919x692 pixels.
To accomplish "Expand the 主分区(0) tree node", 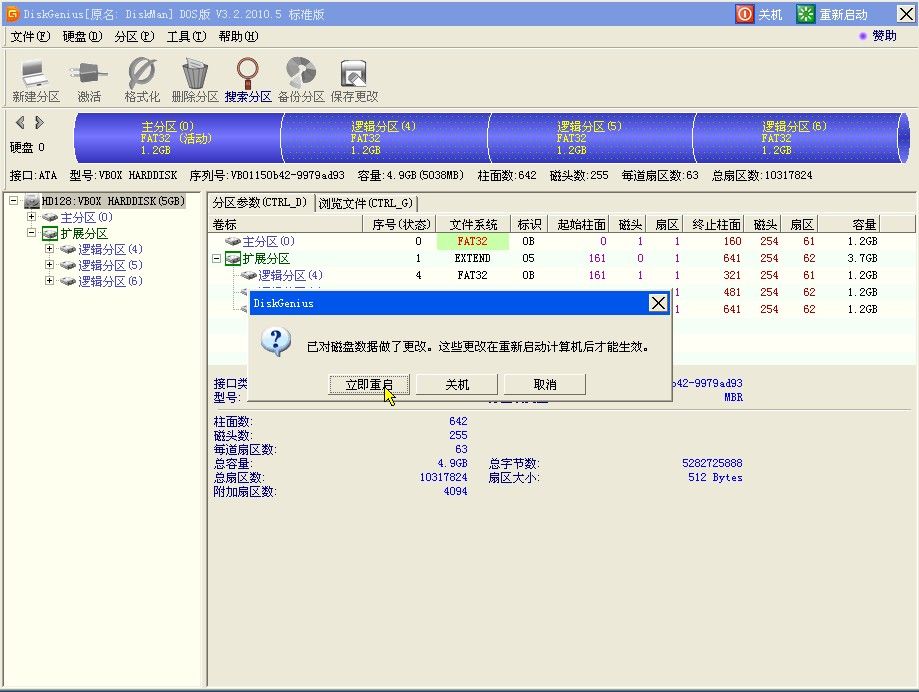I will coord(32,217).
